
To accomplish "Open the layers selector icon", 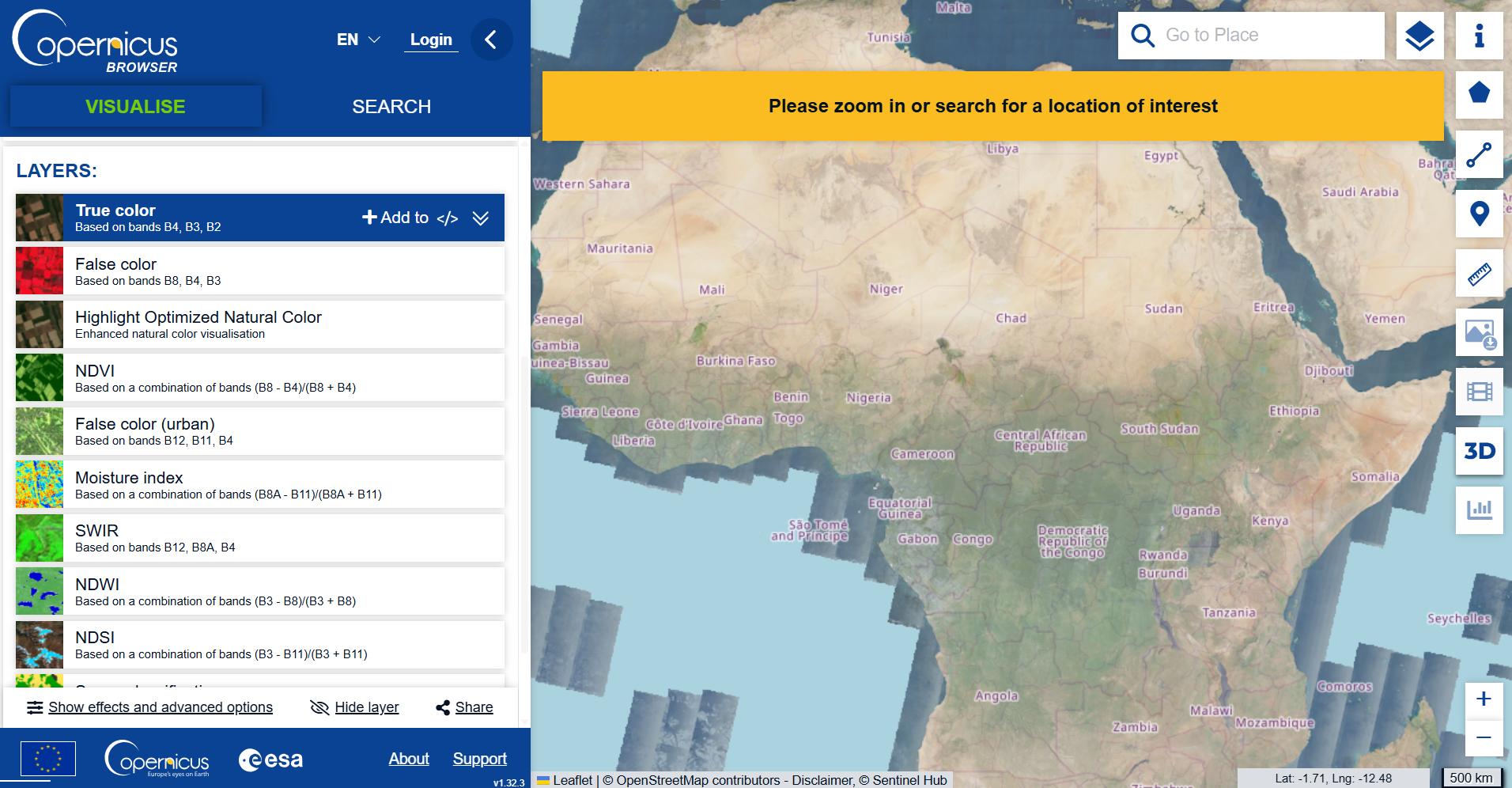I will point(1419,36).
